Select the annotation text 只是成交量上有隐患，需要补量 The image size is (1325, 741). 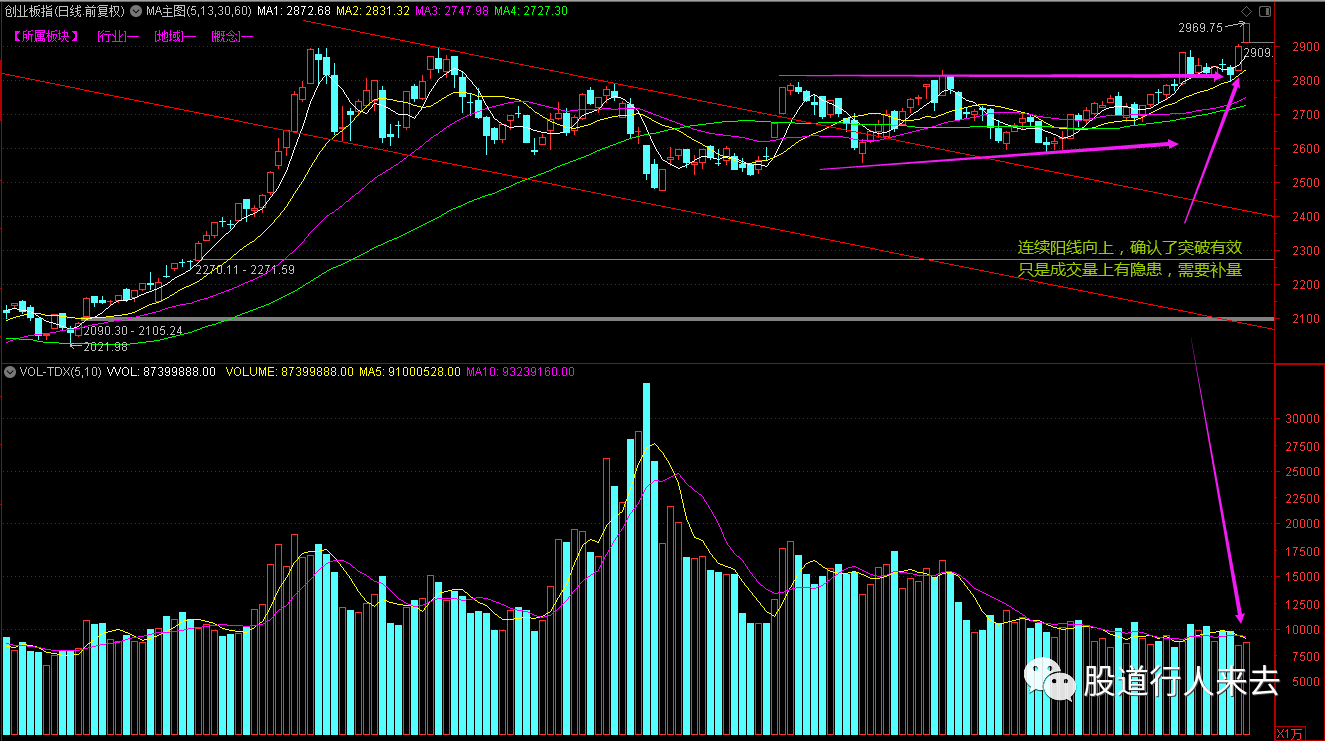coord(1130,270)
